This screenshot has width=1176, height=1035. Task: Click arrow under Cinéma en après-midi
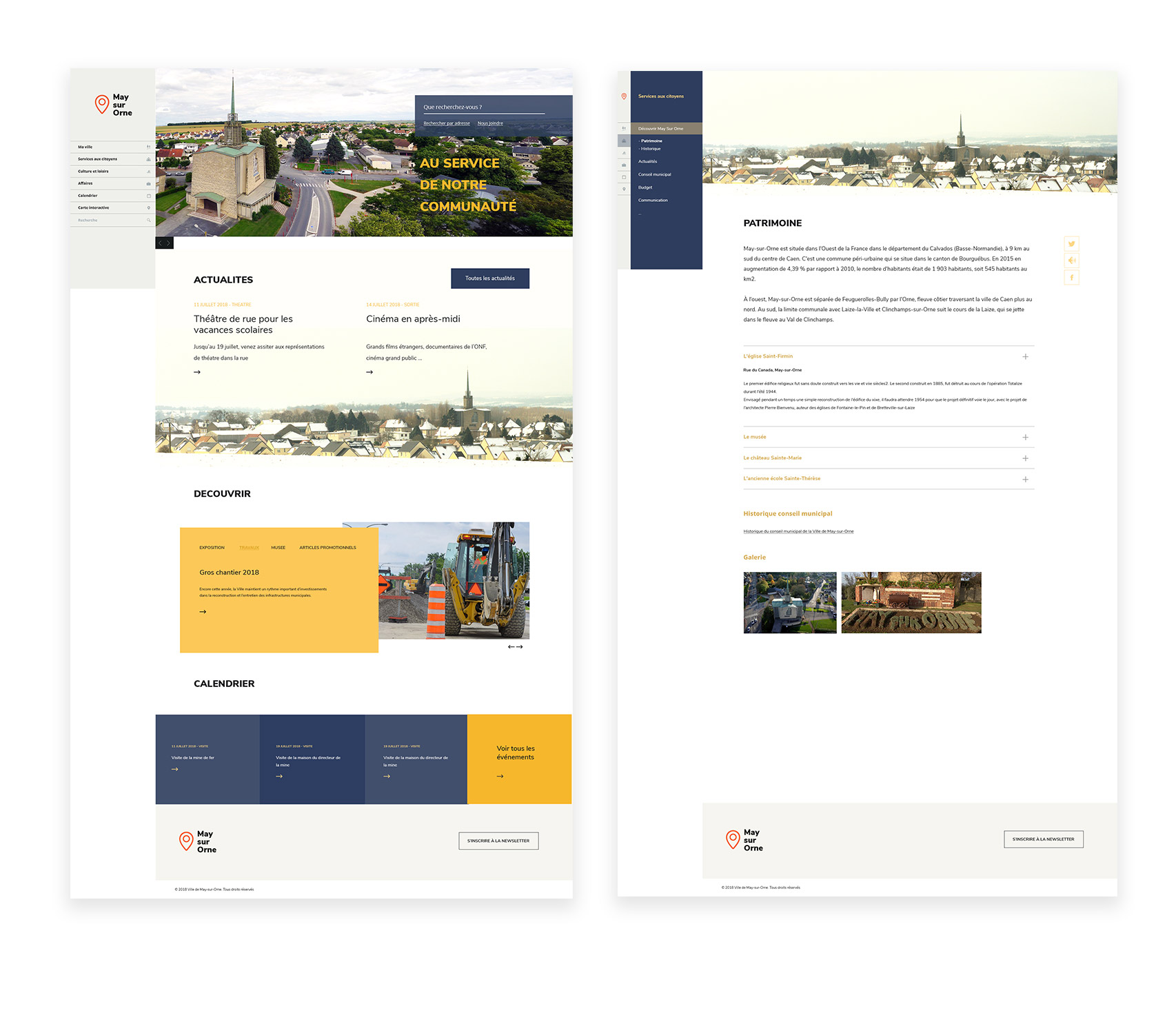369,372
